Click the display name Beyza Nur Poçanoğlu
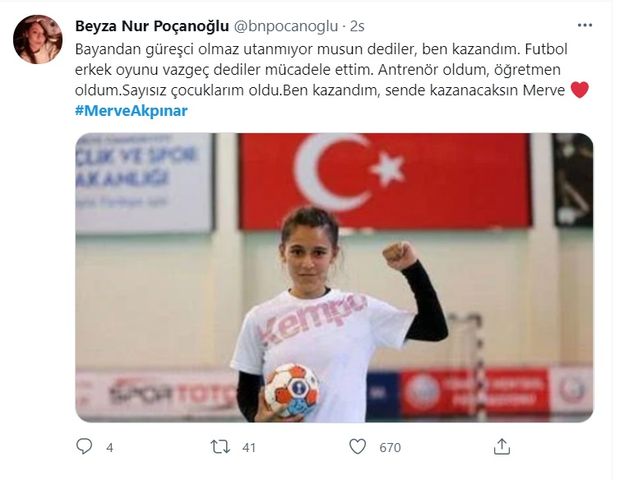Viewport: 620px width, 480px height. pos(152,26)
